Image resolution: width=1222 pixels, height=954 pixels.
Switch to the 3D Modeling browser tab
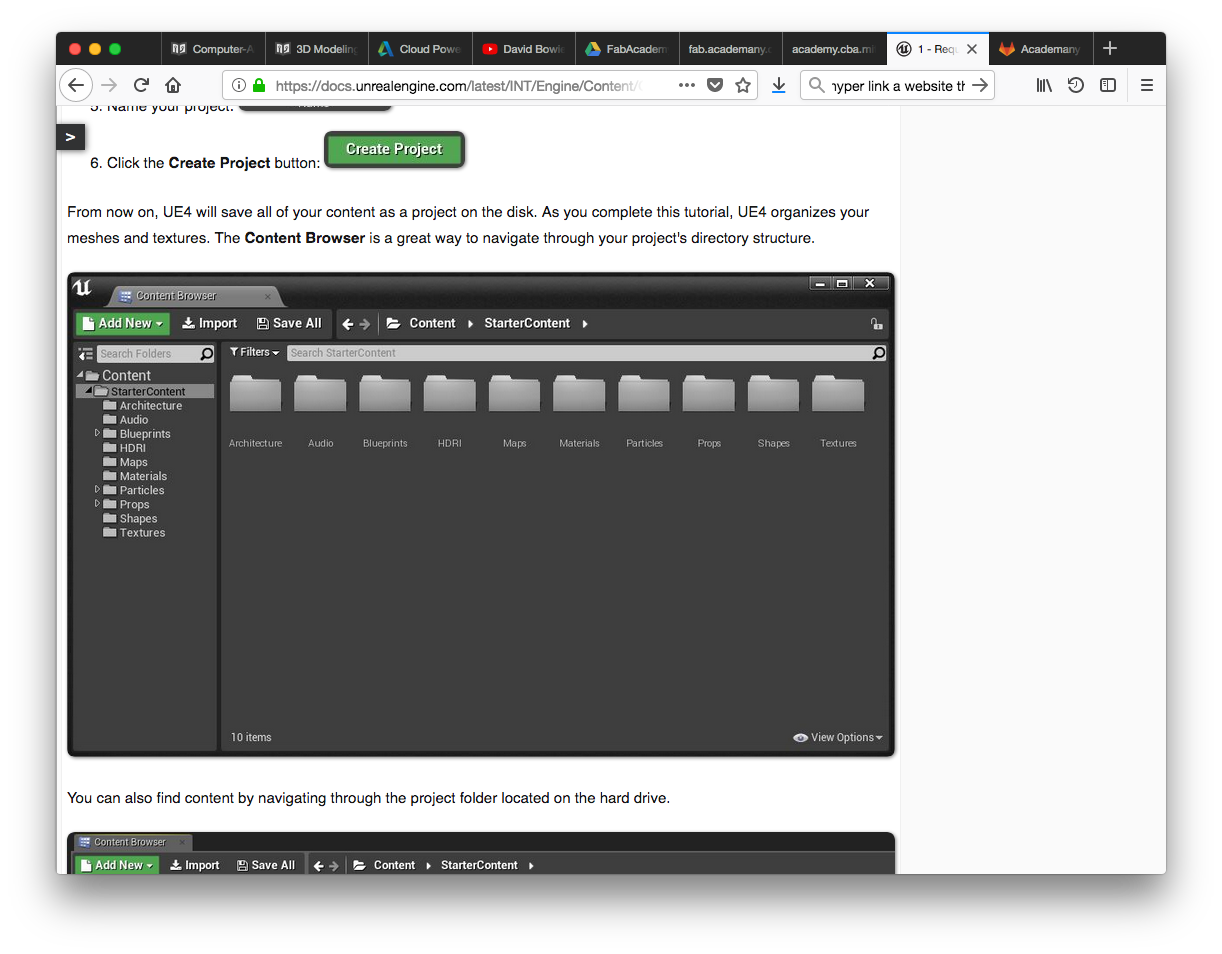tap(316, 49)
